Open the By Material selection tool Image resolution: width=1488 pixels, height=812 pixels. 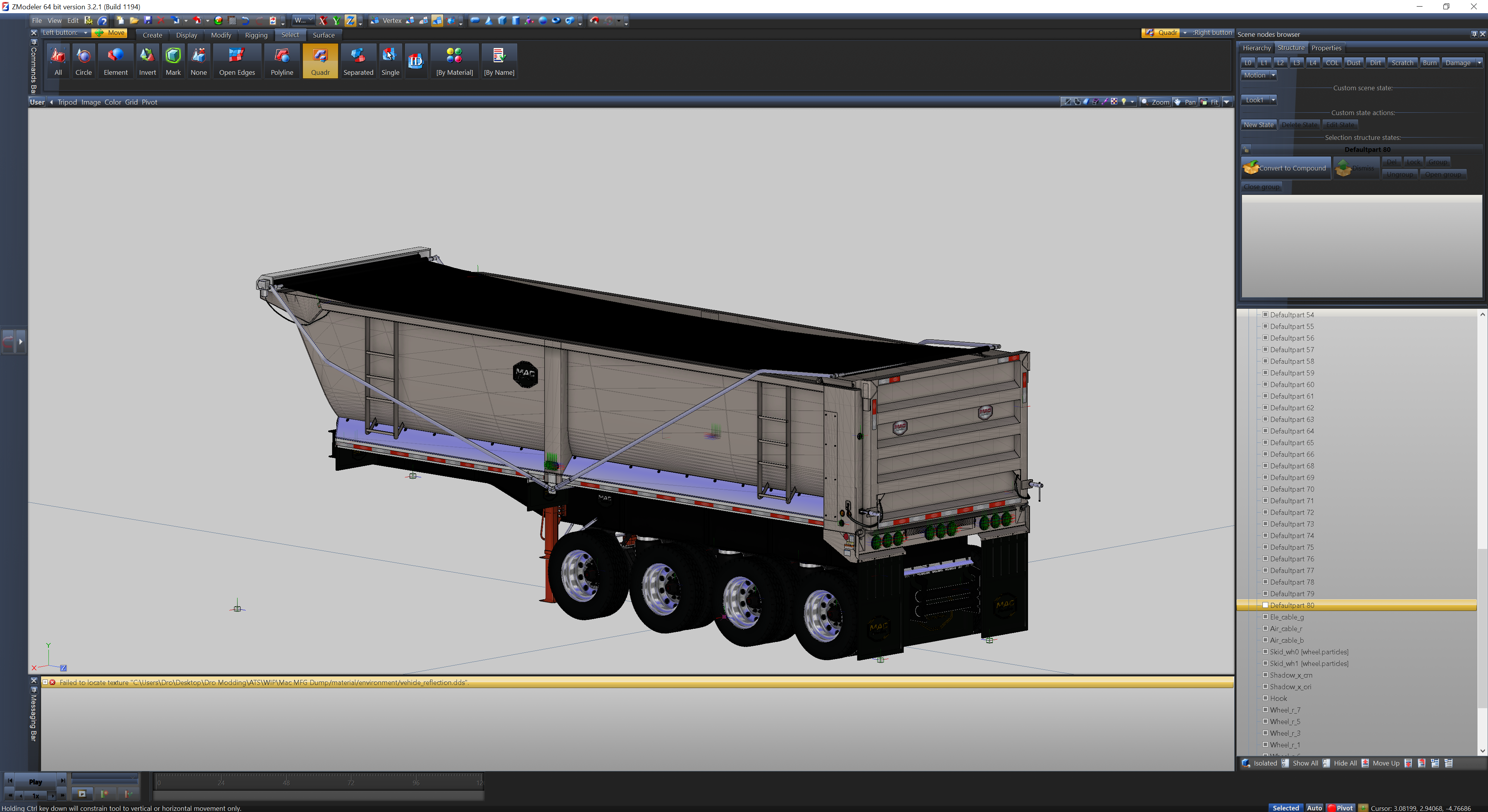click(455, 61)
